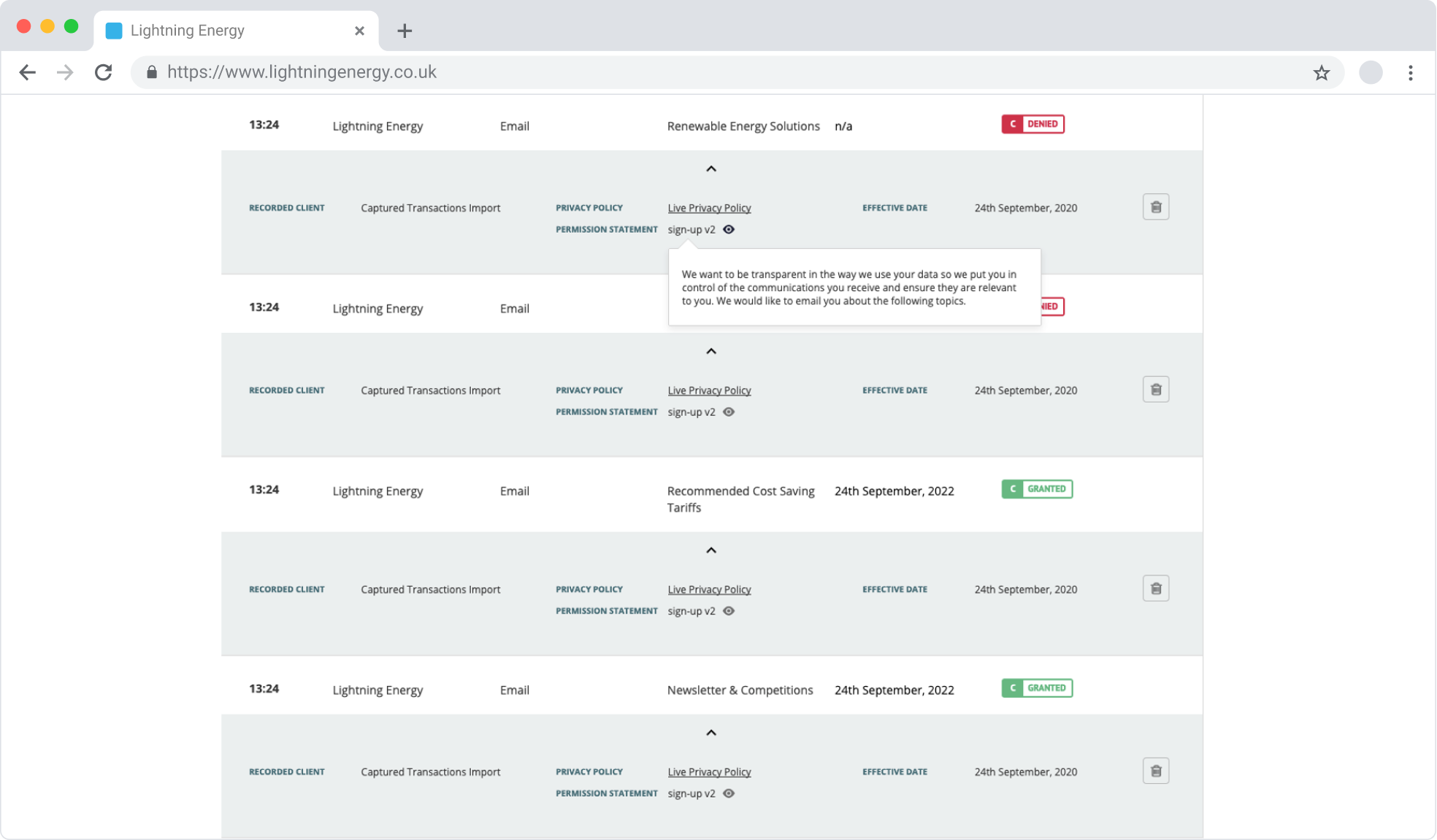Show sign-up v2 statement under Newsletter & Competitions

(x=729, y=793)
